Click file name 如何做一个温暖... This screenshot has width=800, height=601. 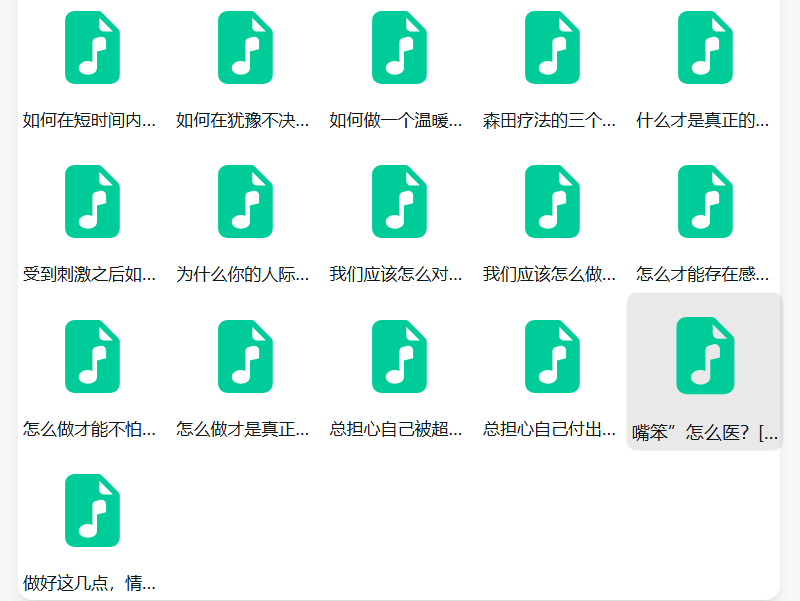click(396, 120)
